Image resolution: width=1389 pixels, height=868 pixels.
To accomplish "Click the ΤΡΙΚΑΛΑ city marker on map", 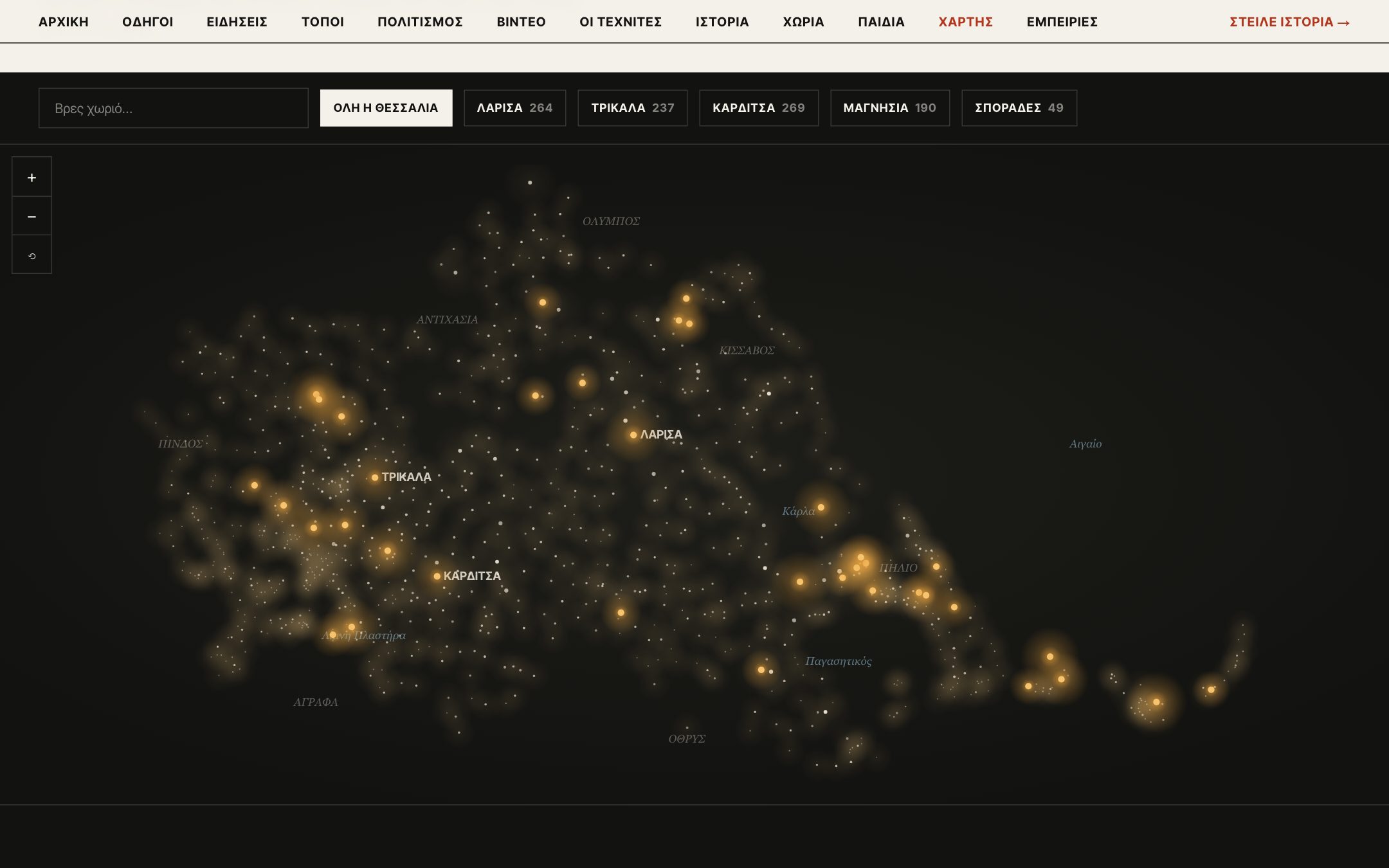I will 375,478.
